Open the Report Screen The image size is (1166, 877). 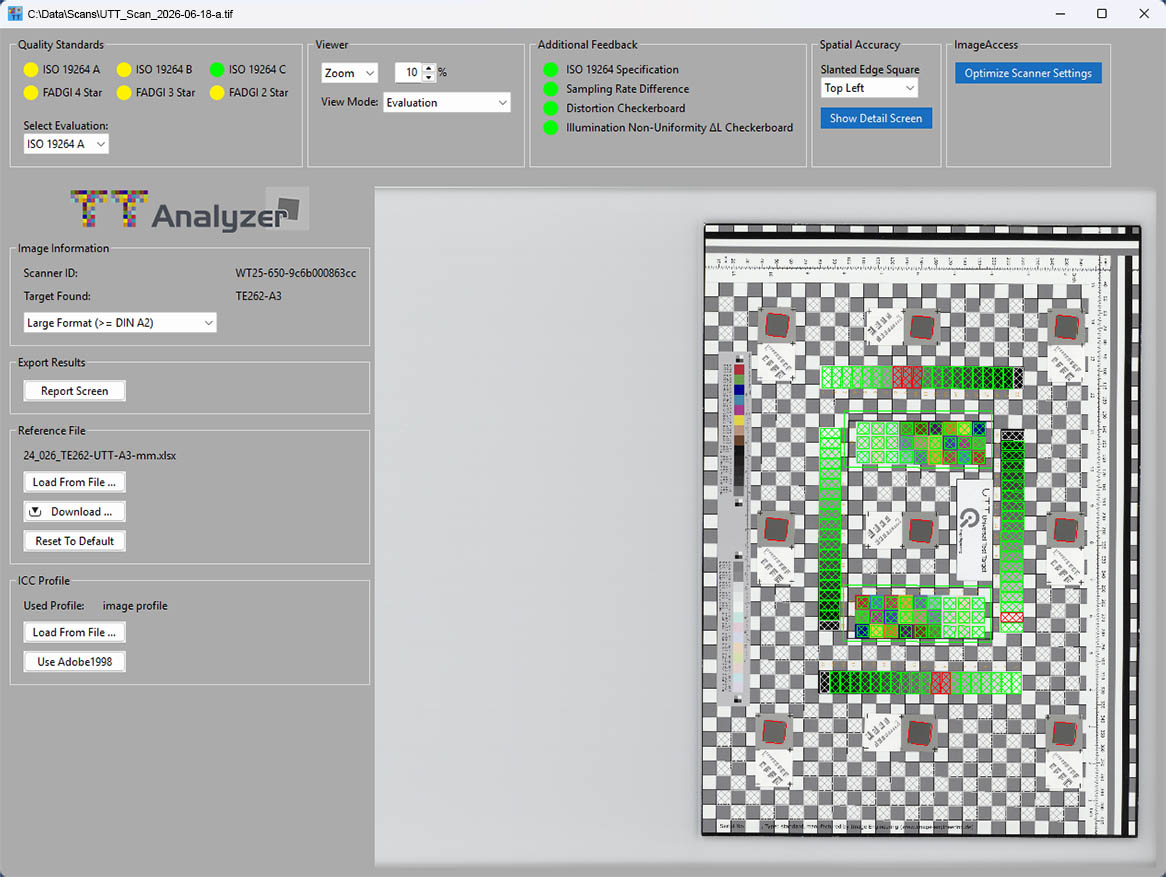coord(74,391)
